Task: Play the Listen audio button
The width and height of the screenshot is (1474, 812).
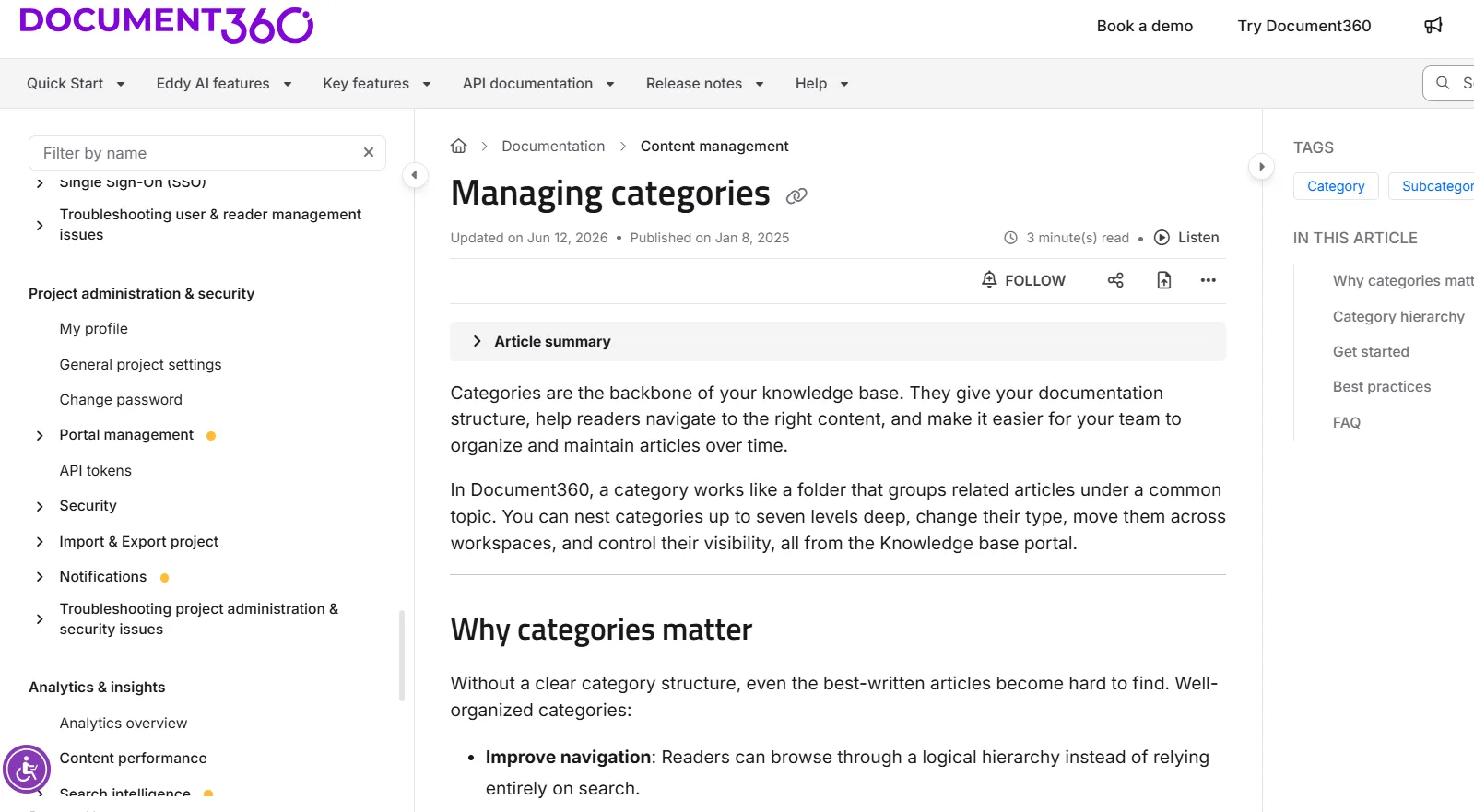Action: (x=1186, y=237)
